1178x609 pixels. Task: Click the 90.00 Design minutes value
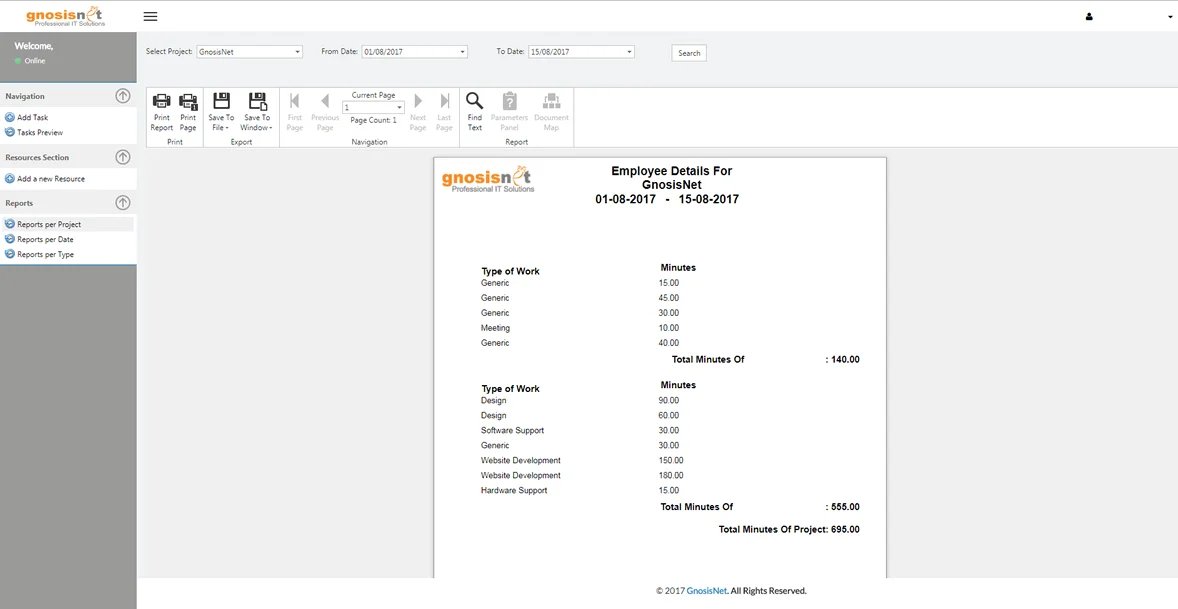[x=669, y=400]
